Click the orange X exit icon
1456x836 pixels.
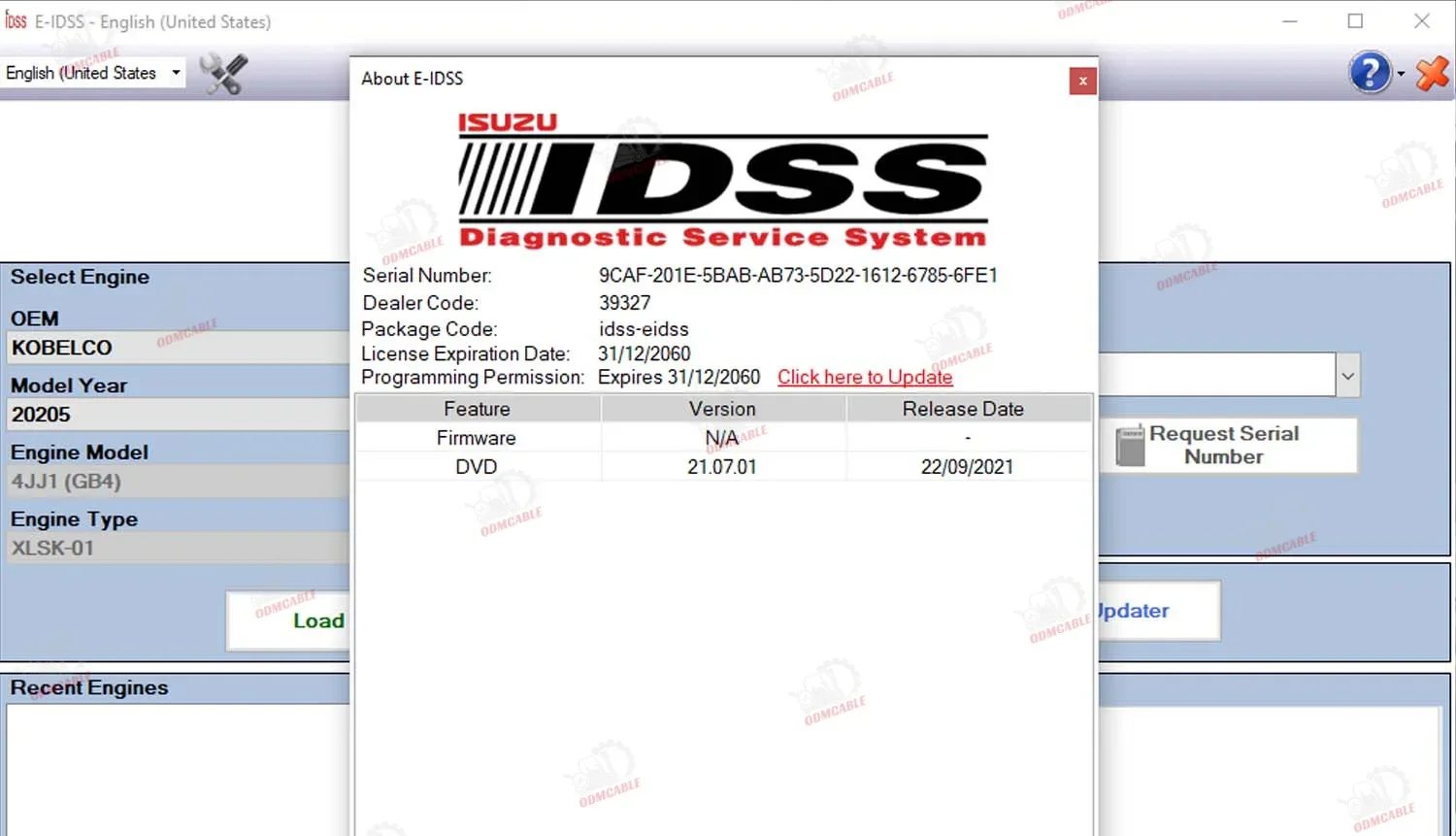click(x=1432, y=73)
